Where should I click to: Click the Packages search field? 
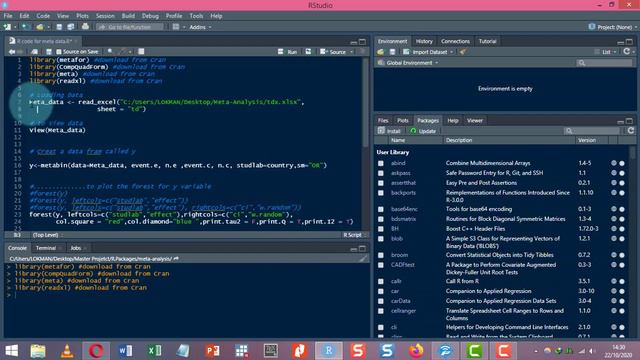click(x=592, y=131)
